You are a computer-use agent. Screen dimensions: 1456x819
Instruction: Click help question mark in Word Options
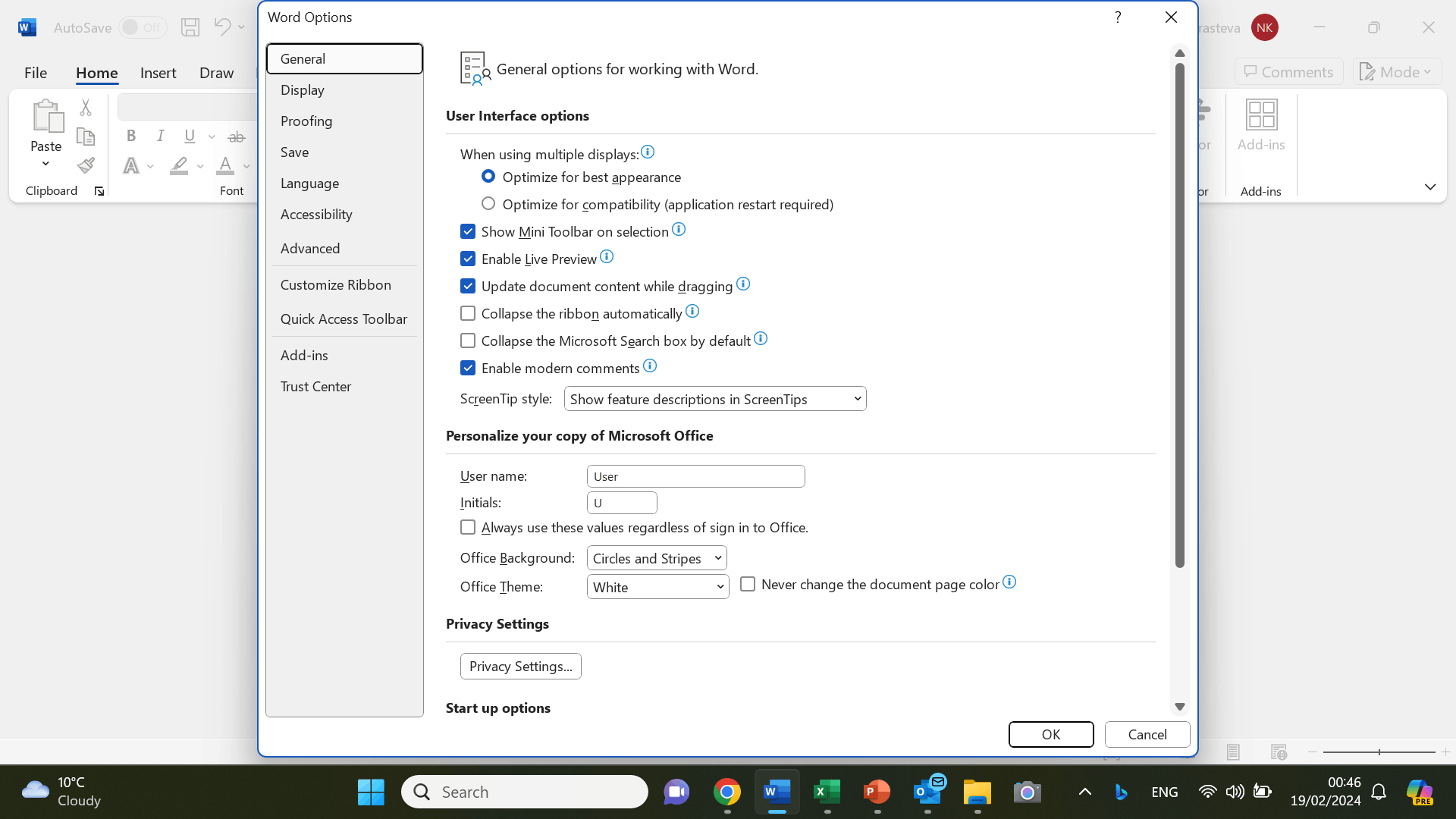(x=1118, y=17)
